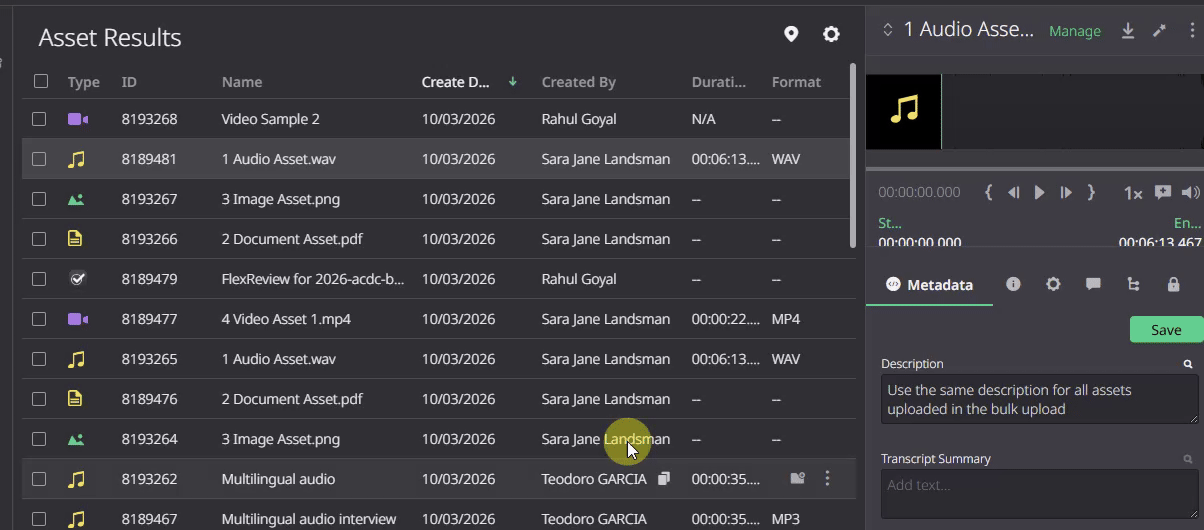1204x530 pixels.
Task: Switch to the Metadata tab
Action: click(930, 285)
